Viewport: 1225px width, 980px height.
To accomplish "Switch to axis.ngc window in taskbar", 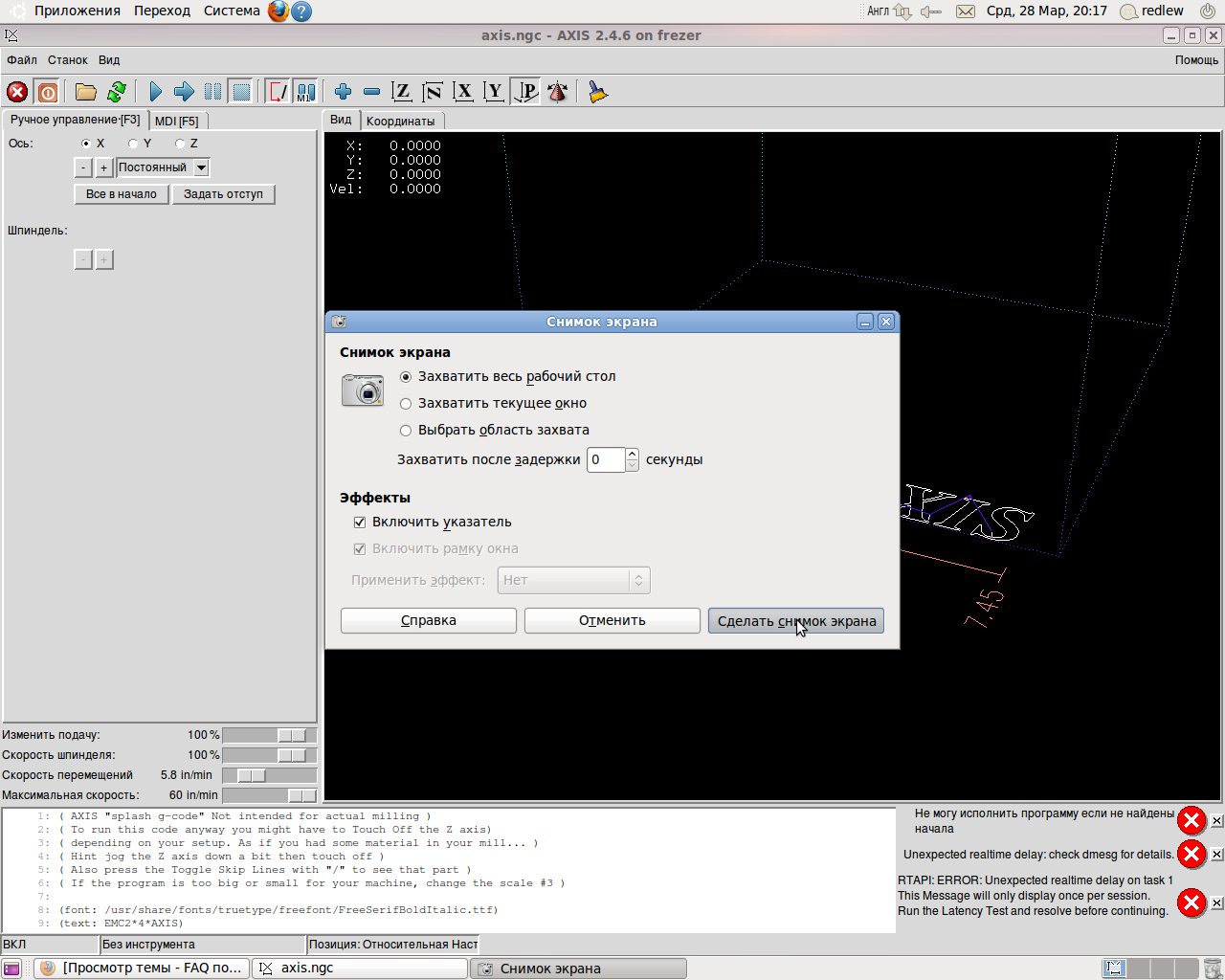I will tap(360, 969).
